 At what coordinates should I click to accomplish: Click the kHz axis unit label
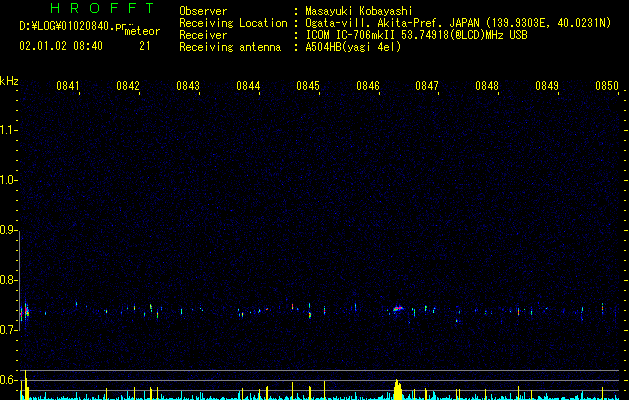point(9,81)
